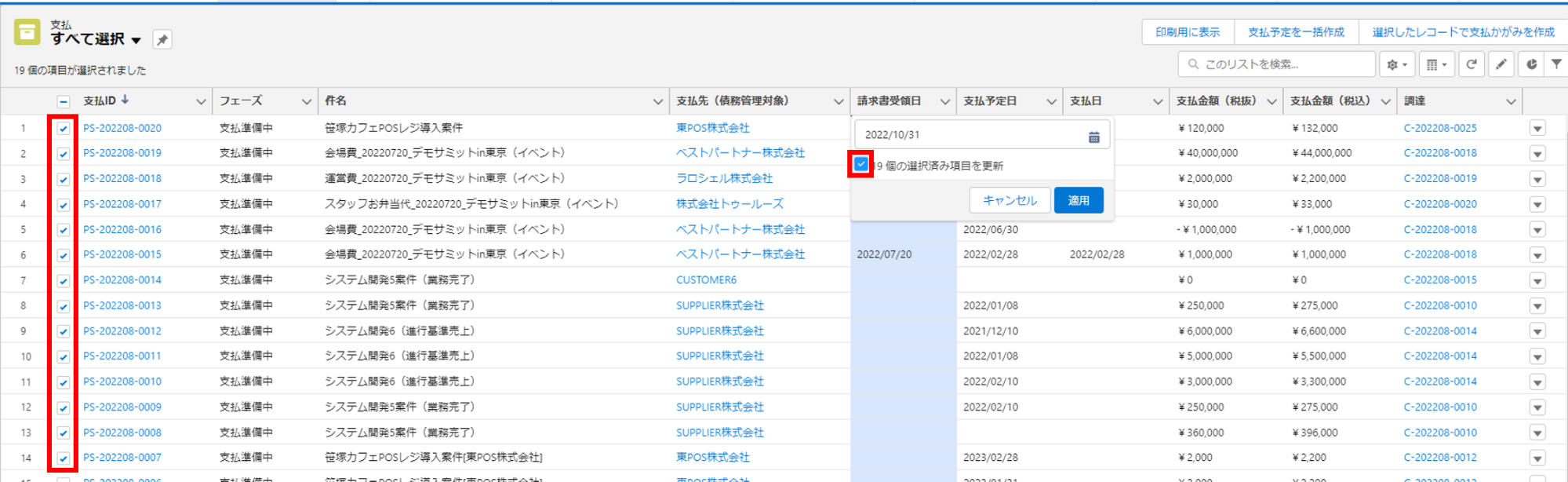Expand フェーズ column menu chevron
The image size is (1568, 482).
[x=307, y=101]
